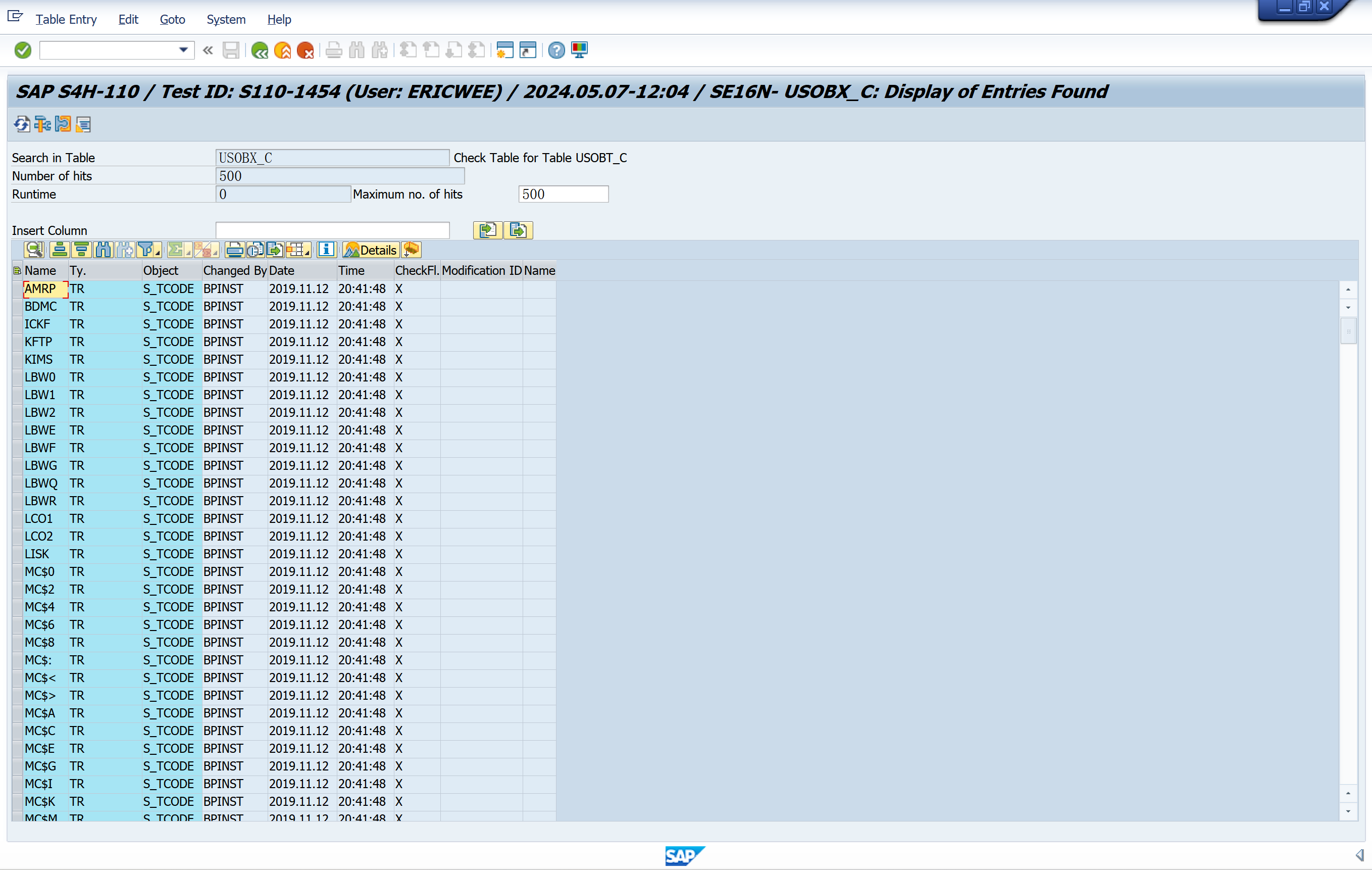Open the Table Entry menu

point(66,19)
